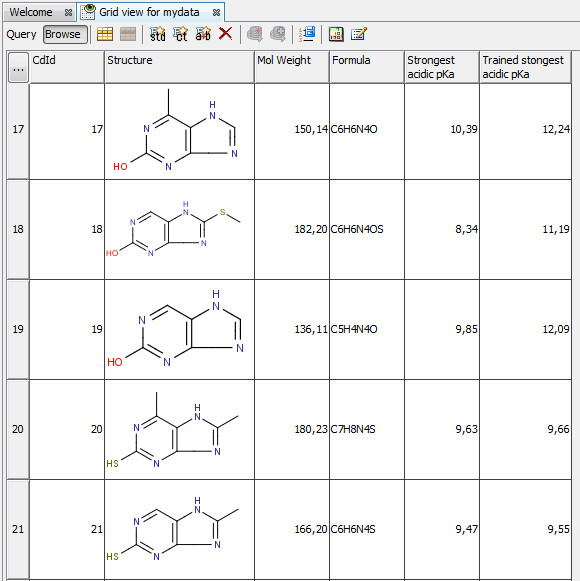Click trained pKa value 11,19
Image resolution: width=580 pixels, height=581 pixels.
[x=525, y=230]
